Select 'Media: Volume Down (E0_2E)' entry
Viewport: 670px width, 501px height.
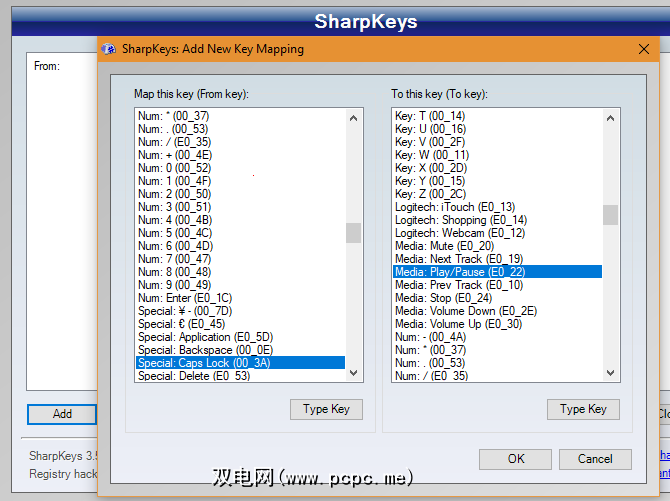coord(497,311)
